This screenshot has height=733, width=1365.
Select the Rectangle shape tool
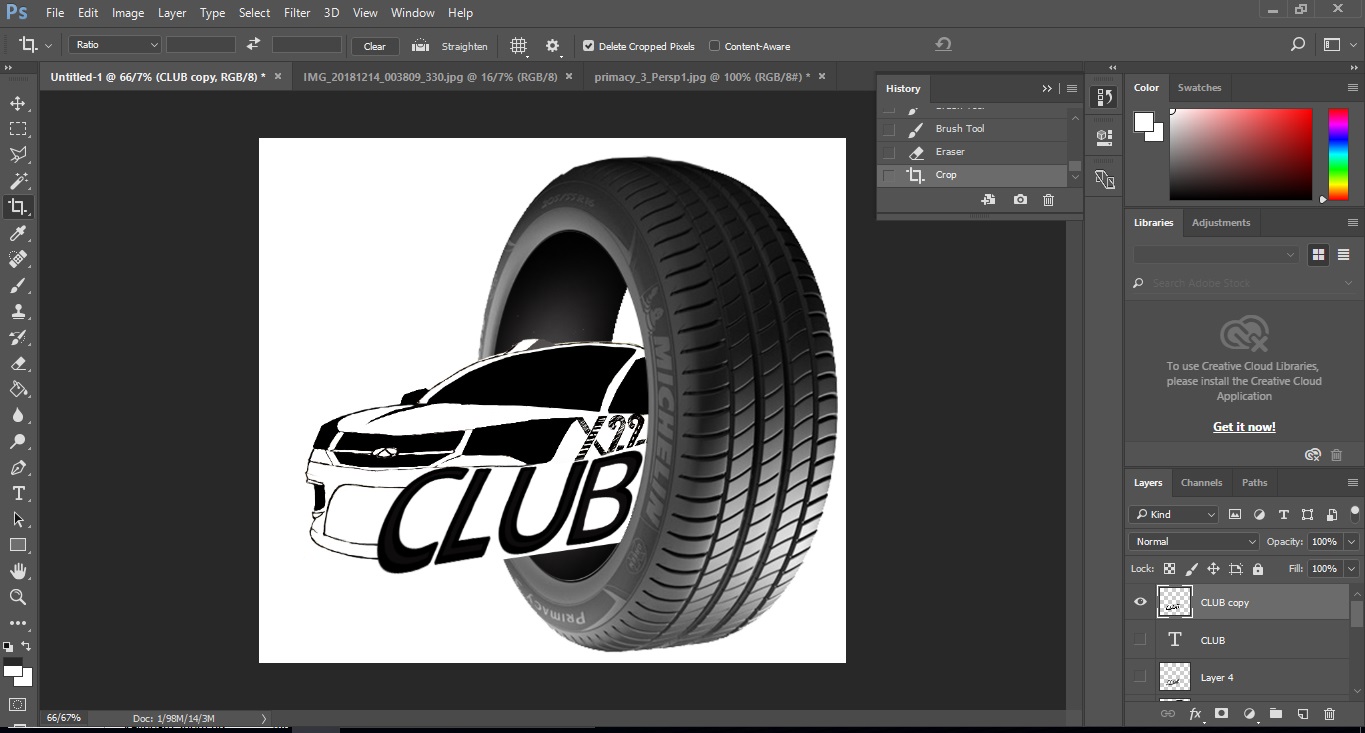(x=18, y=545)
